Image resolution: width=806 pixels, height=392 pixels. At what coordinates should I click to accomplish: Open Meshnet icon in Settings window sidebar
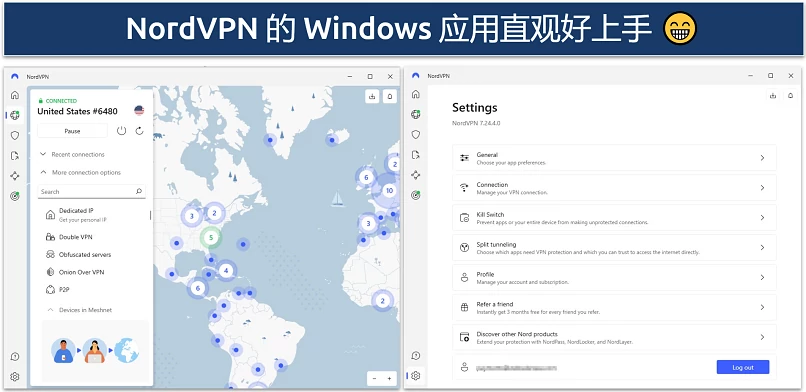pyautogui.click(x=416, y=175)
